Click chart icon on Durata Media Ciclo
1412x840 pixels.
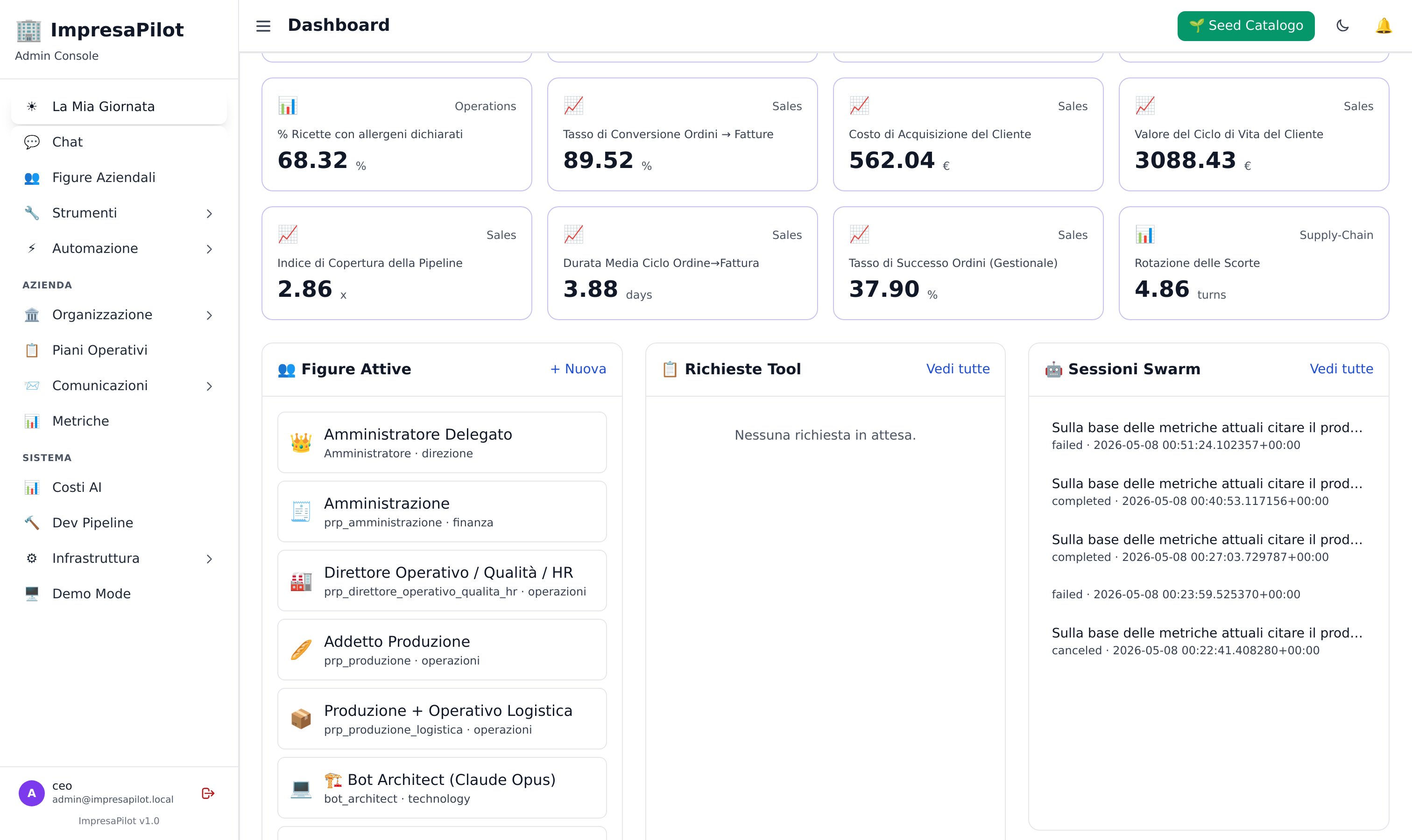[x=573, y=234]
